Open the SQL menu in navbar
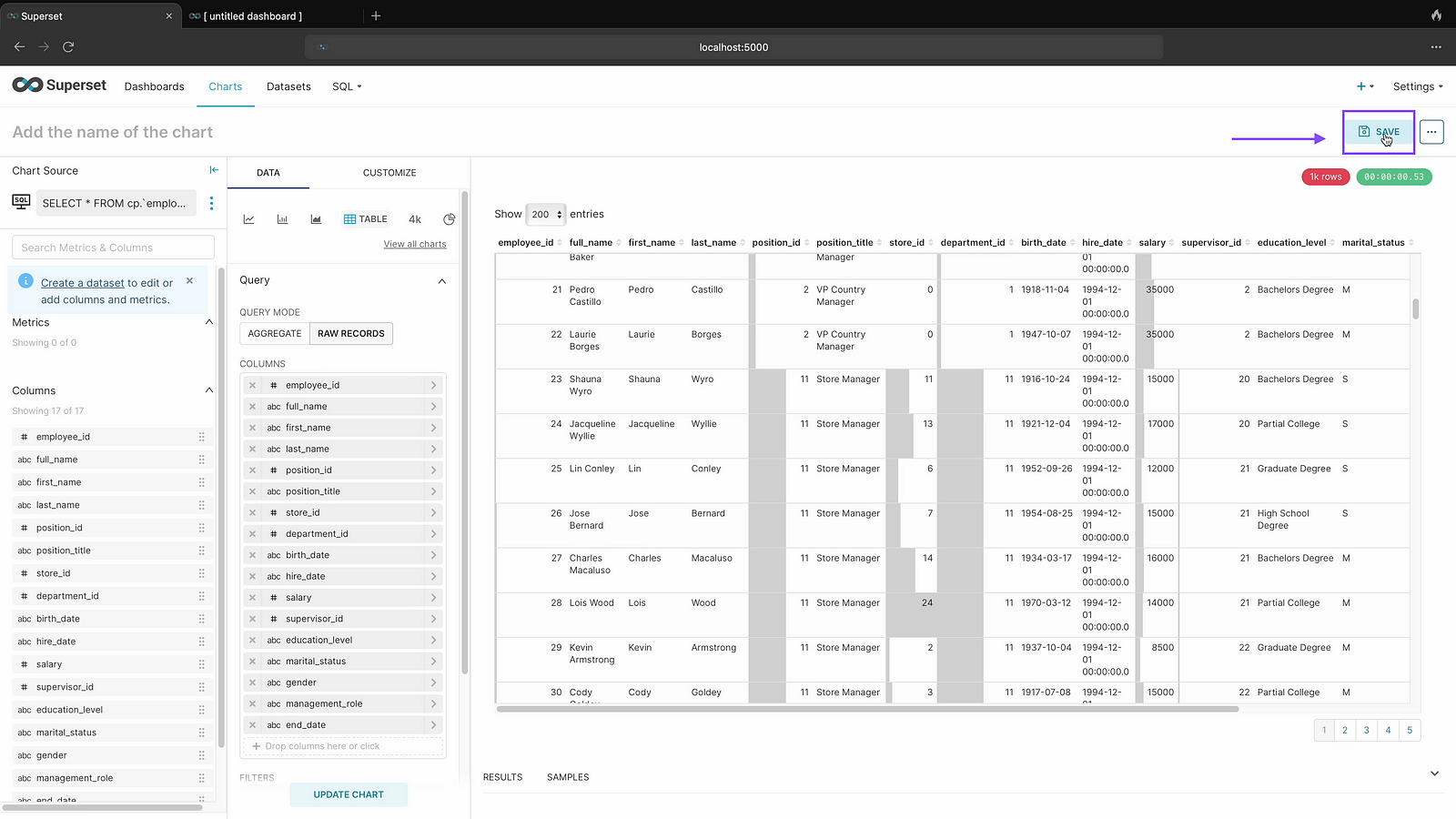Image resolution: width=1456 pixels, height=819 pixels. (347, 86)
